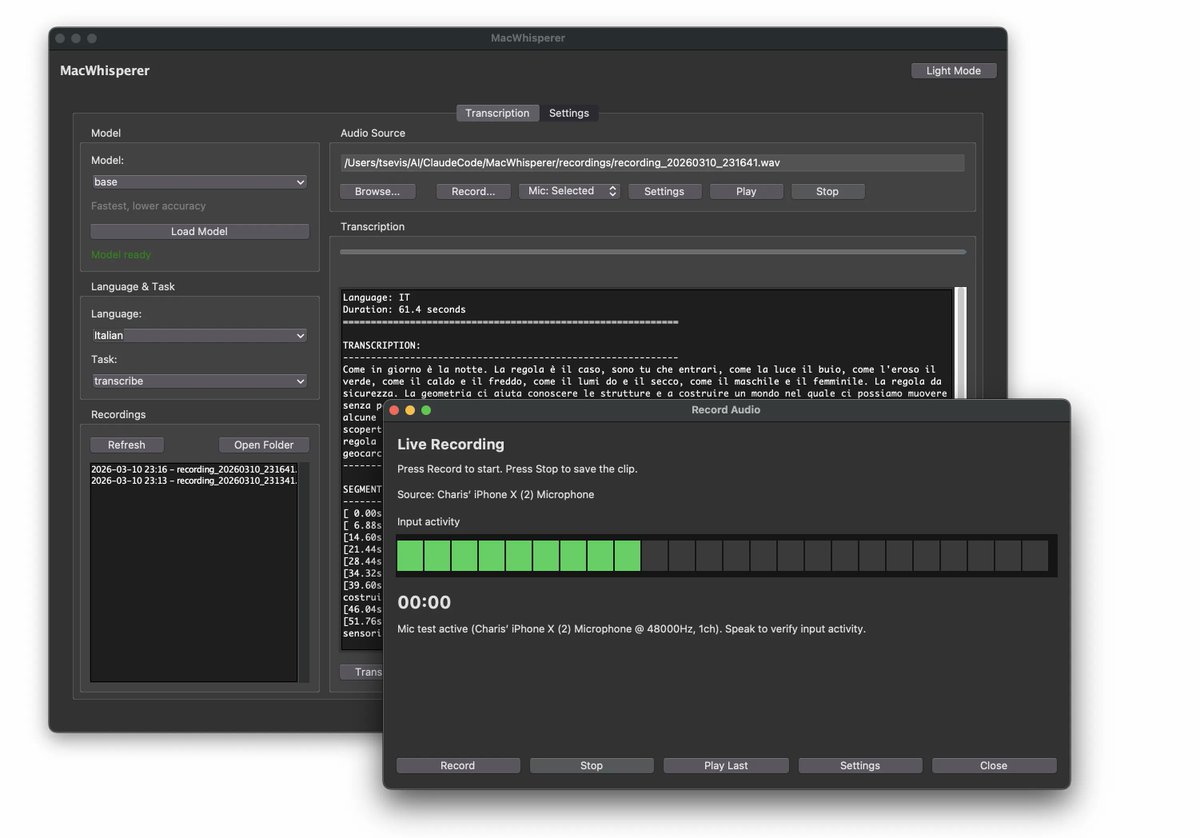Click Open Folder in Recordings
Screen dimensions: 1200x838
point(264,445)
